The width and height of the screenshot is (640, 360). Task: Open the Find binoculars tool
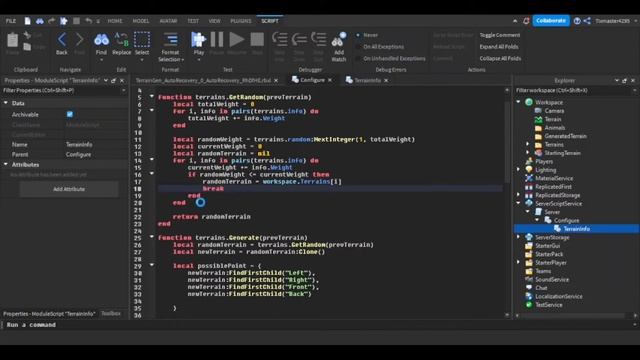101,40
